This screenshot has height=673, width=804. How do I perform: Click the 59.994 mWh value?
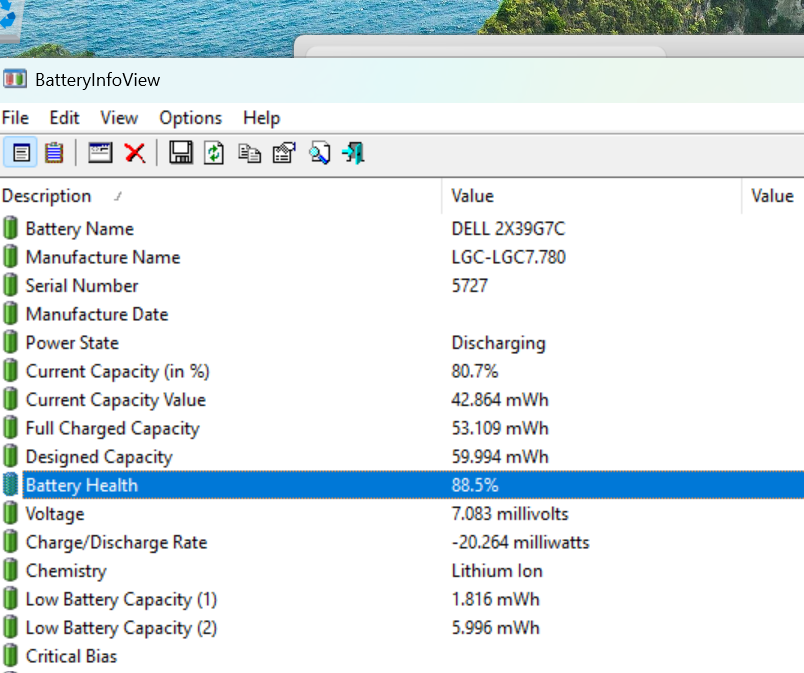click(x=500, y=457)
